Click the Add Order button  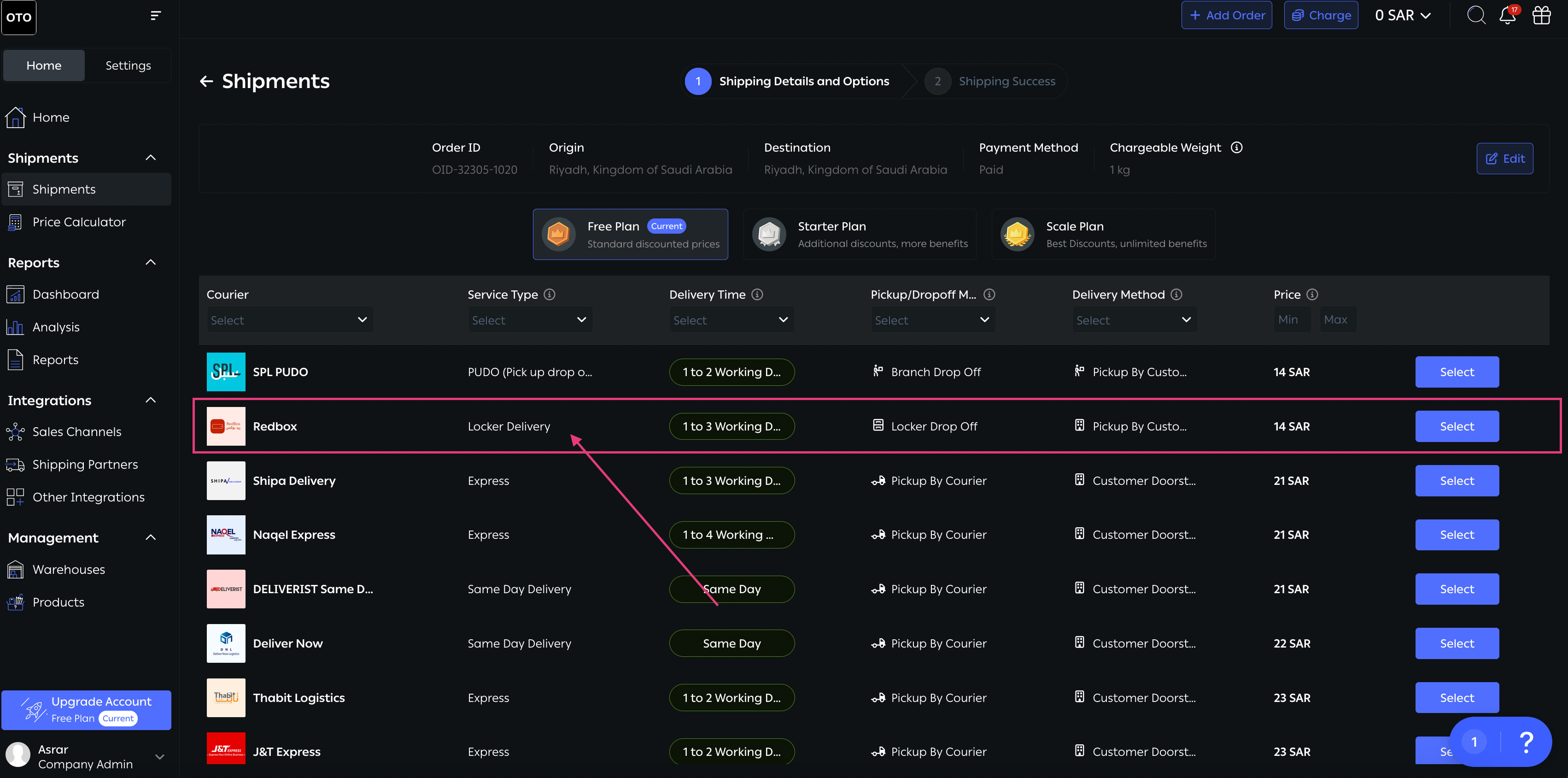tap(1227, 15)
